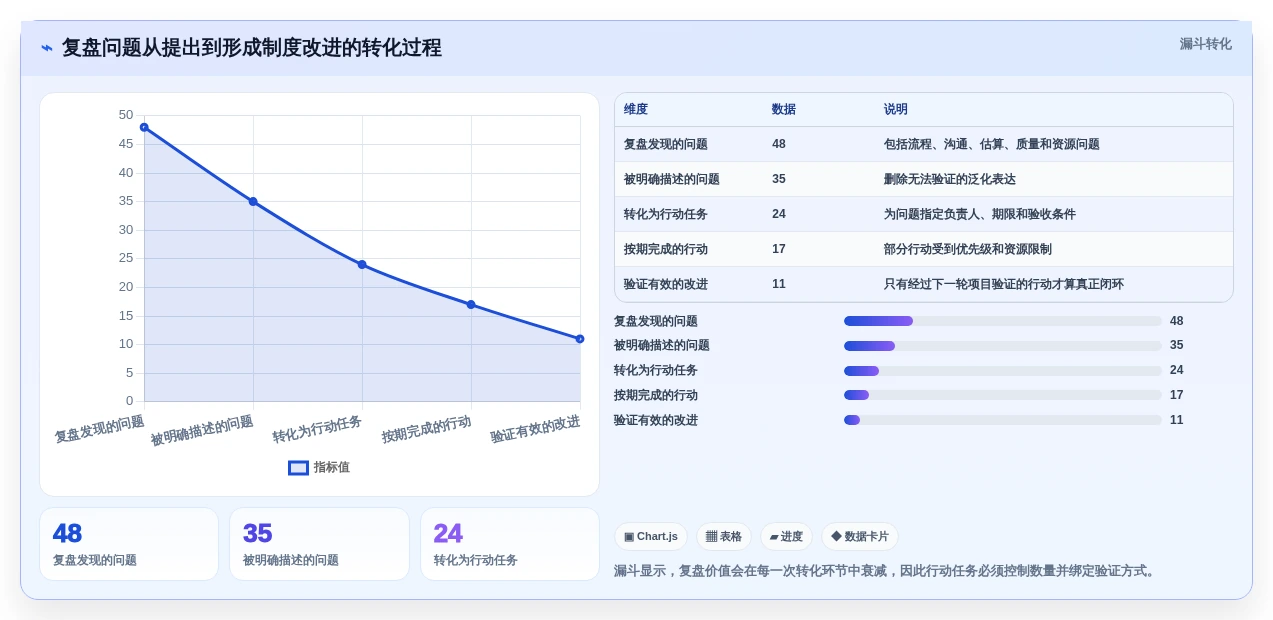Click the 说明 column header

tap(896, 109)
